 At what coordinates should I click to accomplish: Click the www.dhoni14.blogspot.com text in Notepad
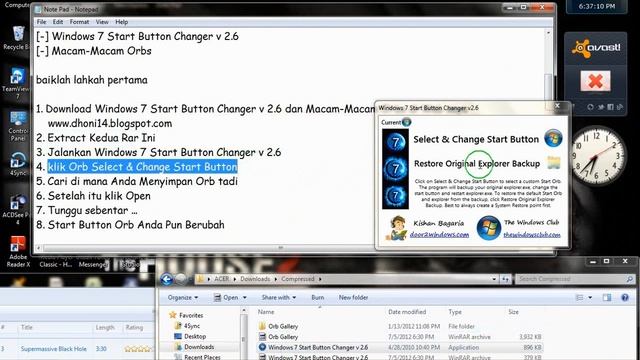(x=110, y=123)
